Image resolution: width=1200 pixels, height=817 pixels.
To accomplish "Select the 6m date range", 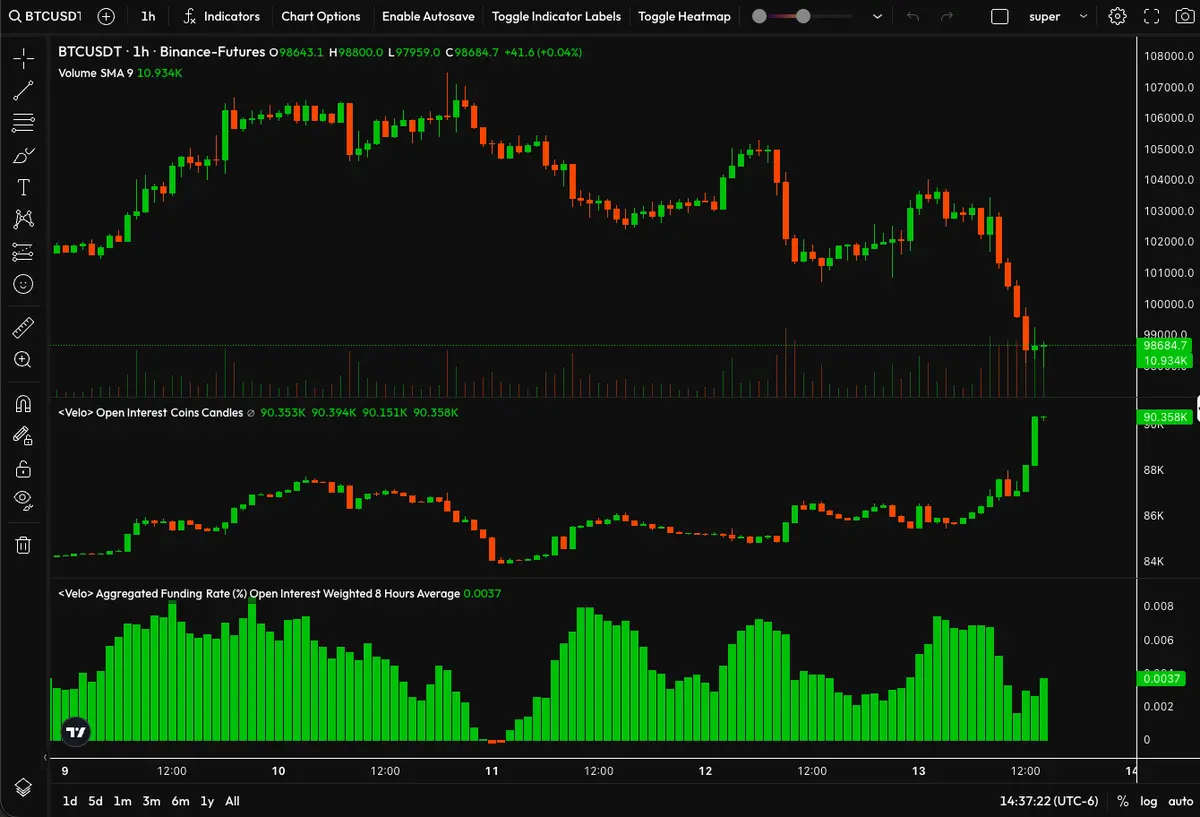I will click(x=180, y=801).
